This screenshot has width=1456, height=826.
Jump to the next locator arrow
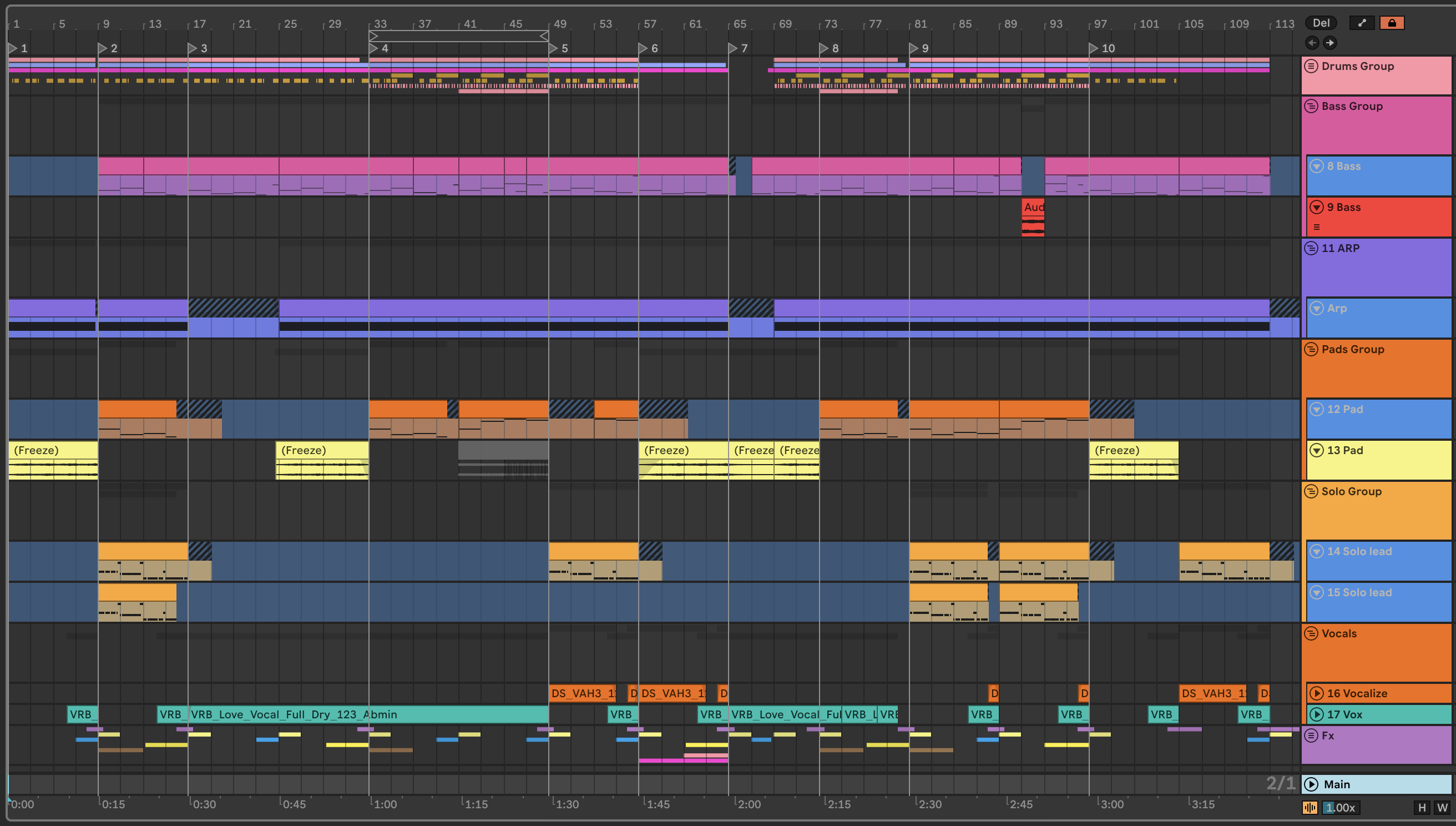[1330, 43]
